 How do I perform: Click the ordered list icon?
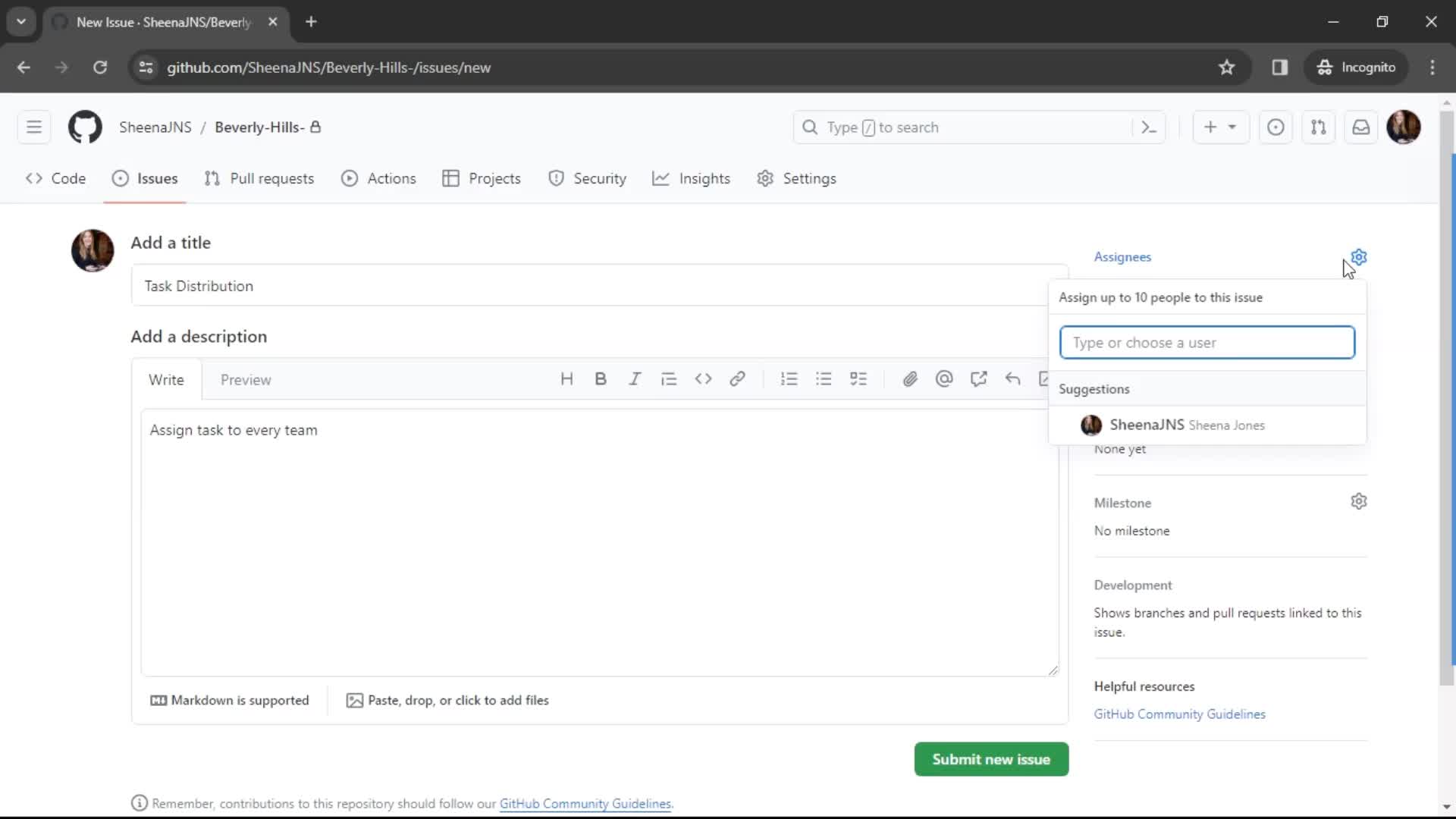click(x=789, y=379)
